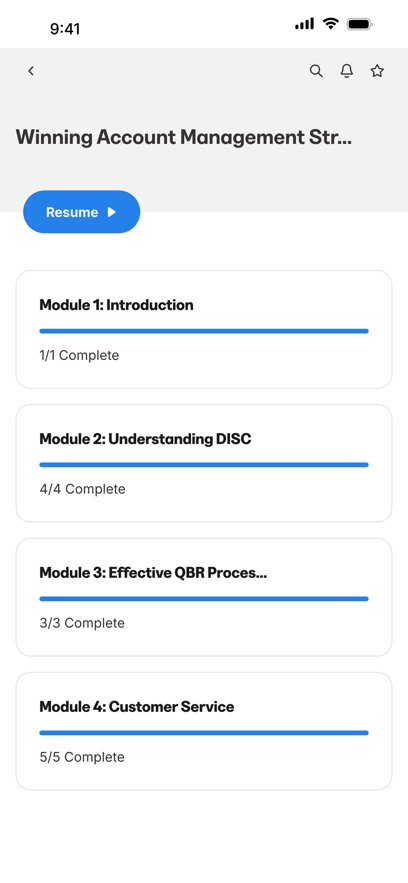Favorite course with star icon
This screenshot has width=408, height=883.
point(377,71)
